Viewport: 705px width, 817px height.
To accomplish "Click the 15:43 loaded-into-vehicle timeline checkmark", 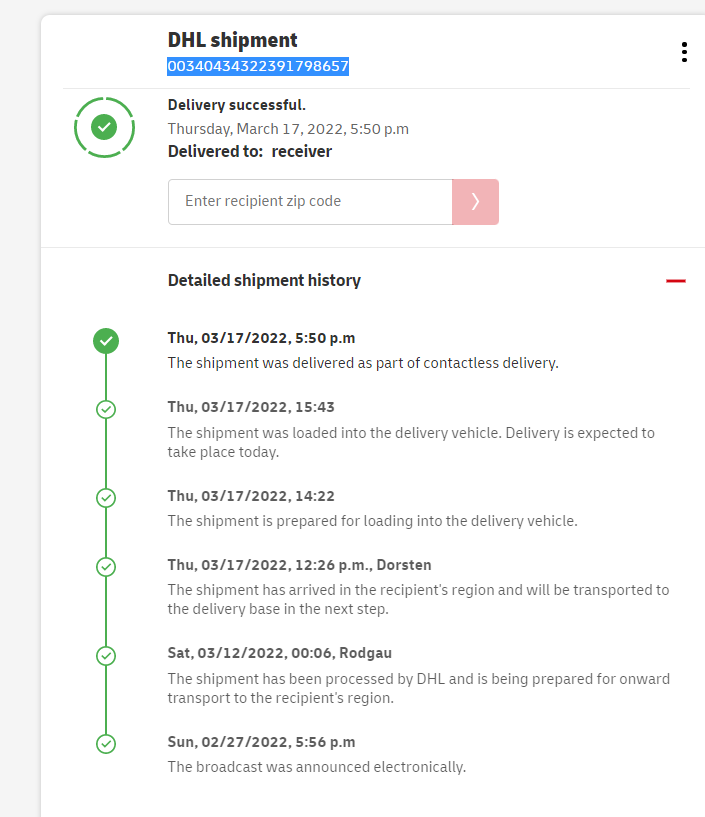I will (106, 409).
